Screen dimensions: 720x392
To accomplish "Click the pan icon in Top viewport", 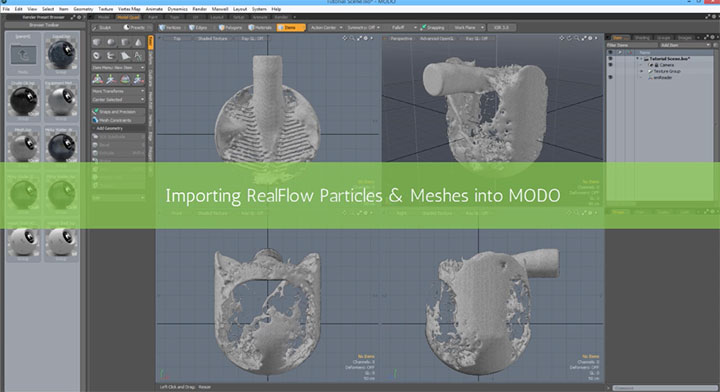I will pyautogui.click(x=345, y=39).
